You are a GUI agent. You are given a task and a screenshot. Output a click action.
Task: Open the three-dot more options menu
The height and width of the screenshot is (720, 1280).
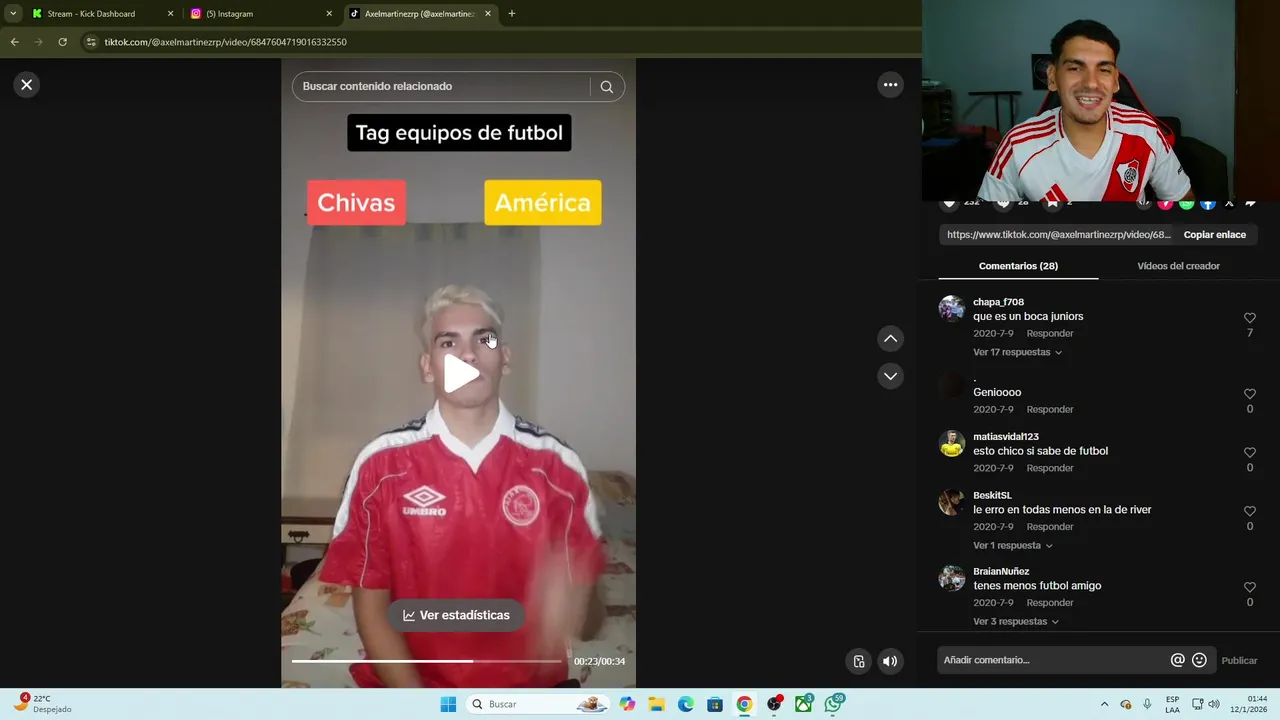tap(890, 85)
